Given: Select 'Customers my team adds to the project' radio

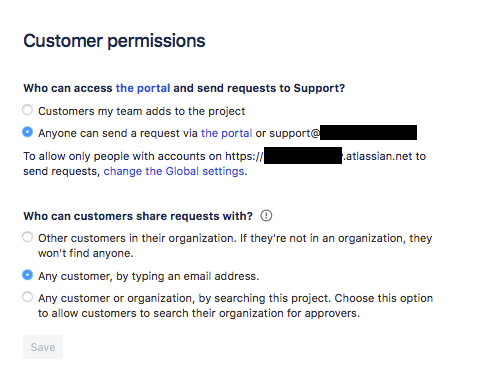Looking at the screenshot, I should tap(28, 110).
